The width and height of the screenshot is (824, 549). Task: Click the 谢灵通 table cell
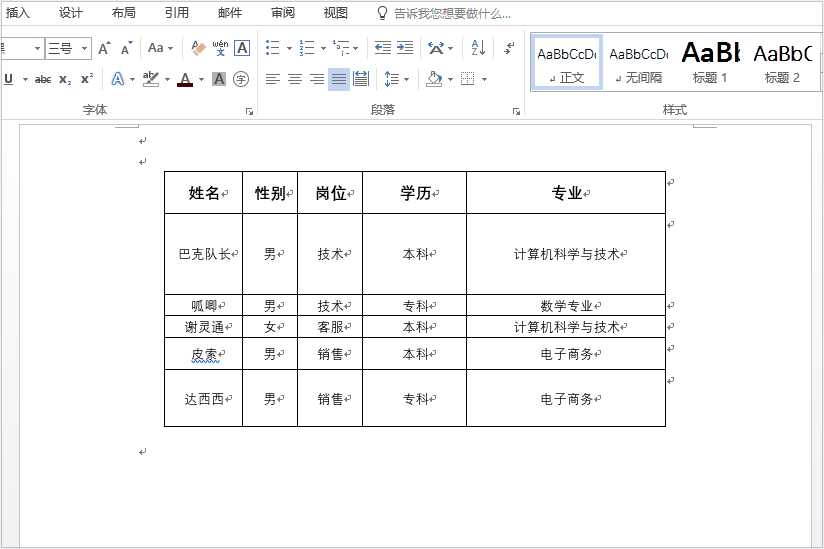pos(203,327)
